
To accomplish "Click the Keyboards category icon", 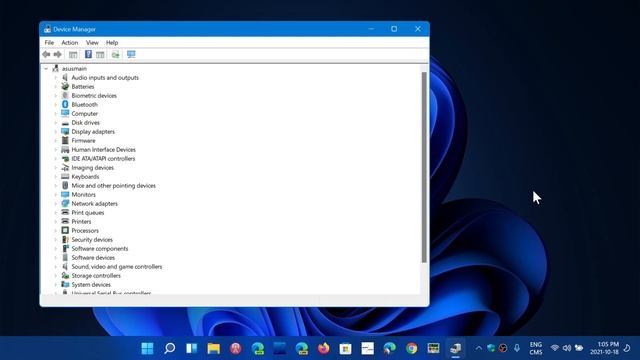I will point(65,176).
